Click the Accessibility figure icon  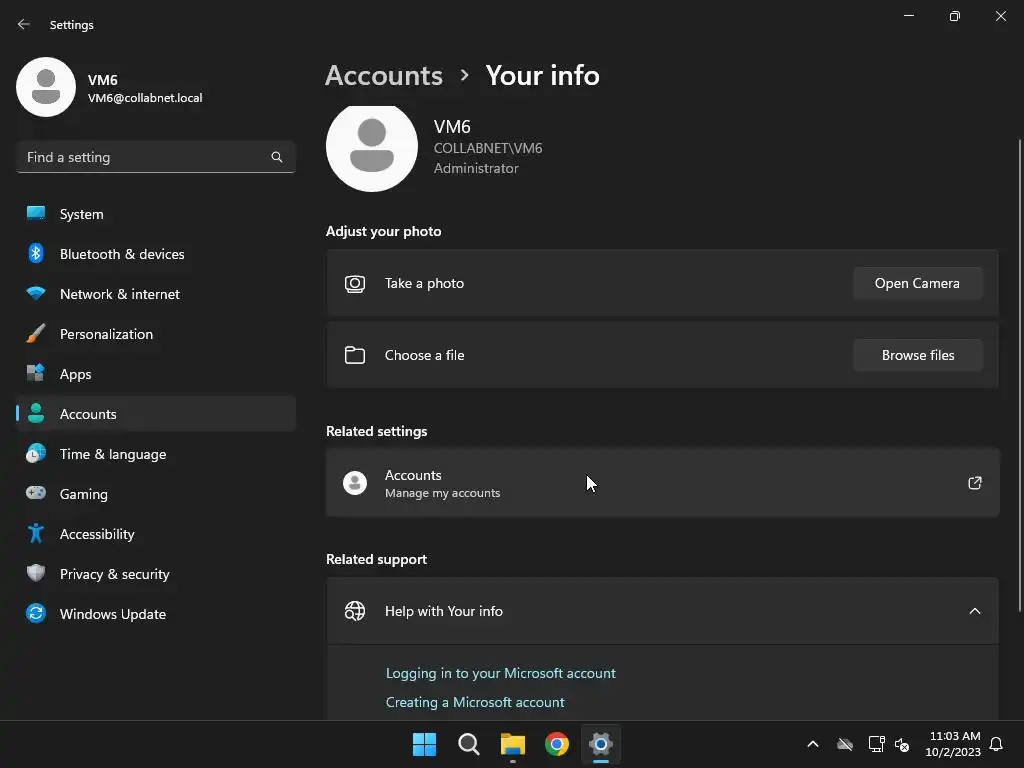[36, 534]
